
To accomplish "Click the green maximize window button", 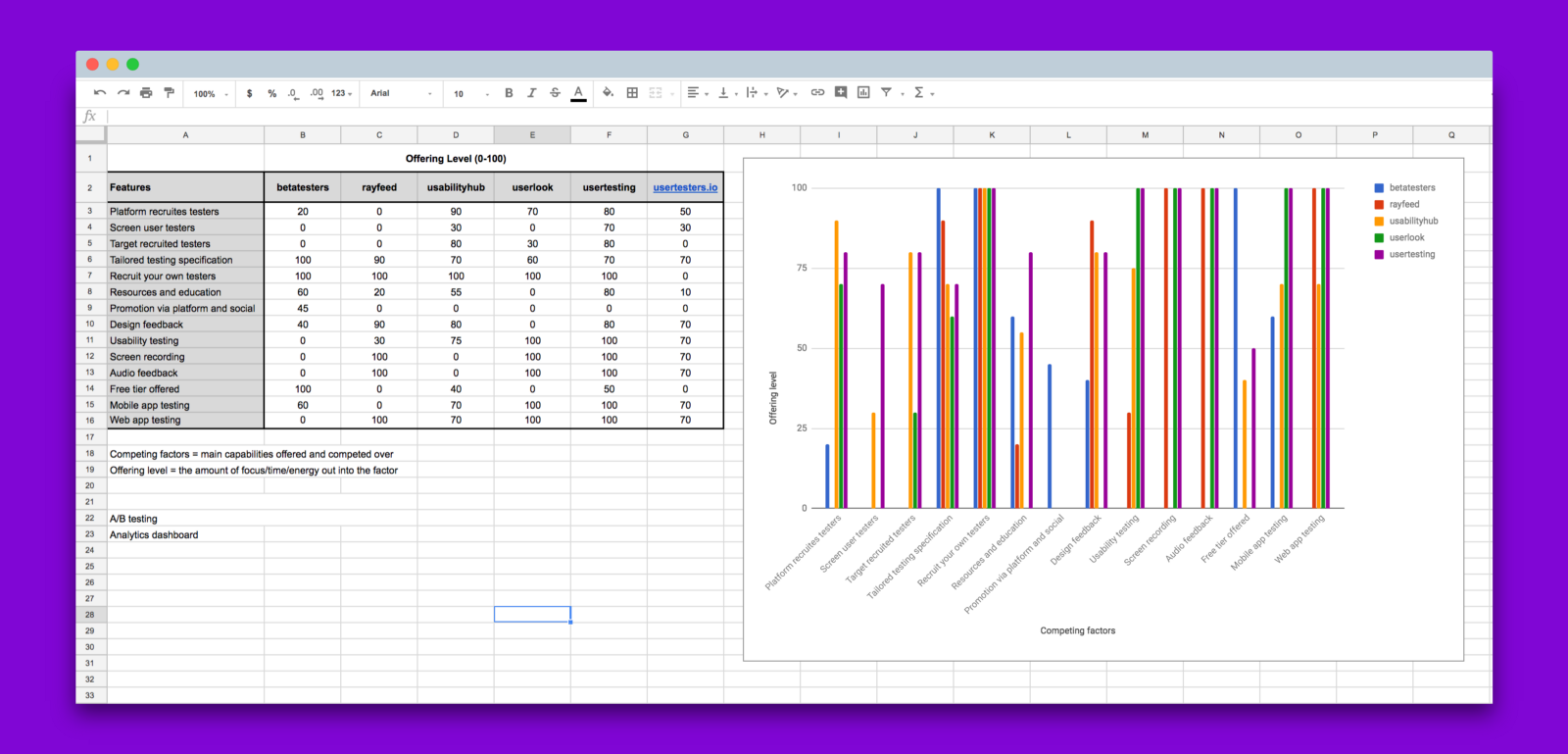I will [132, 65].
